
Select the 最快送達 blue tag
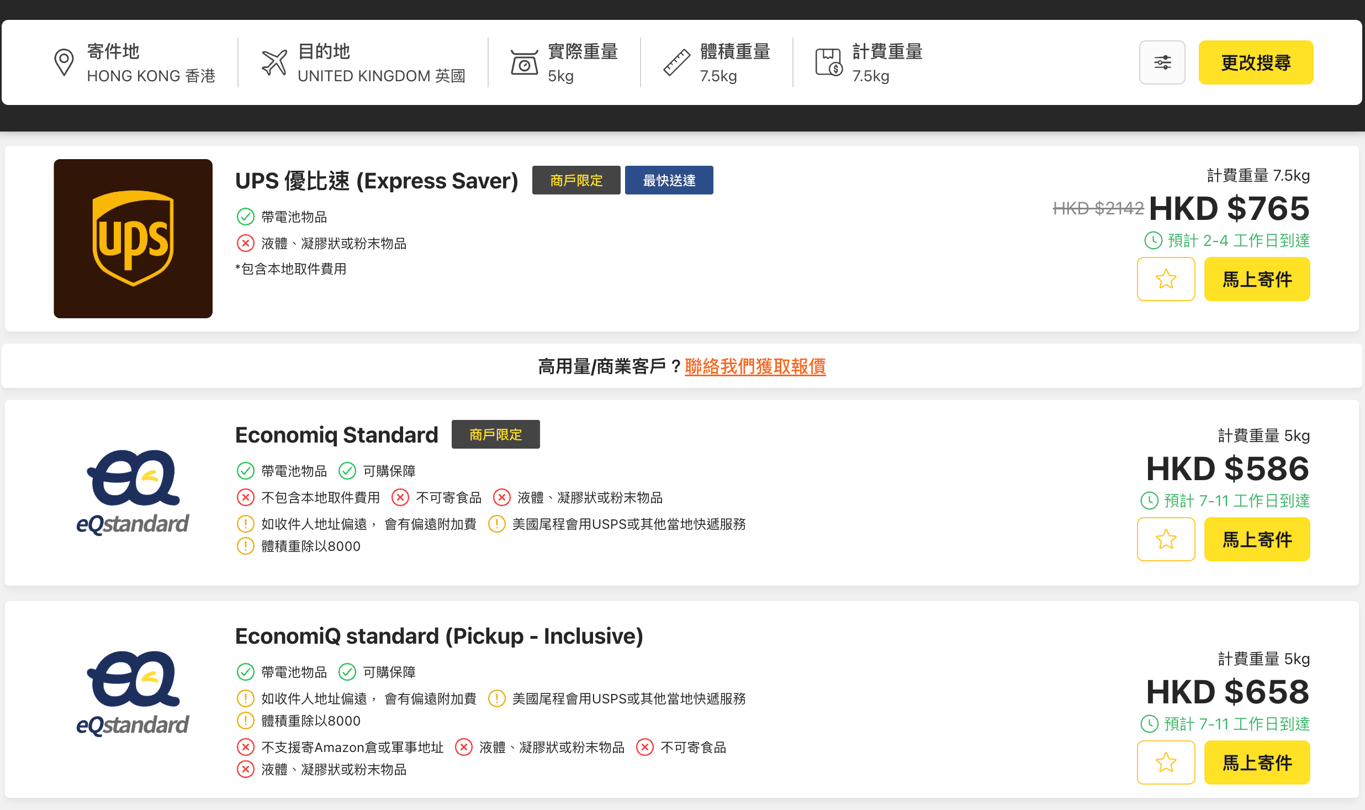click(669, 181)
